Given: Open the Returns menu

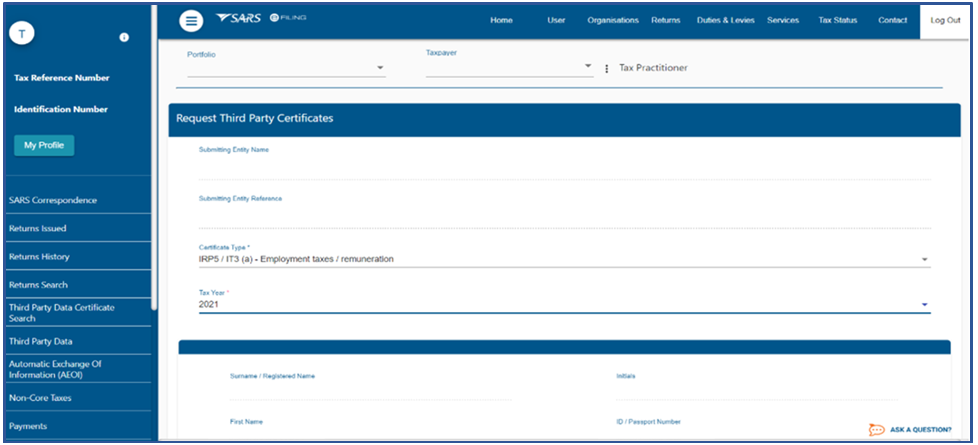Looking at the screenshot, I should tap(665, 21).
